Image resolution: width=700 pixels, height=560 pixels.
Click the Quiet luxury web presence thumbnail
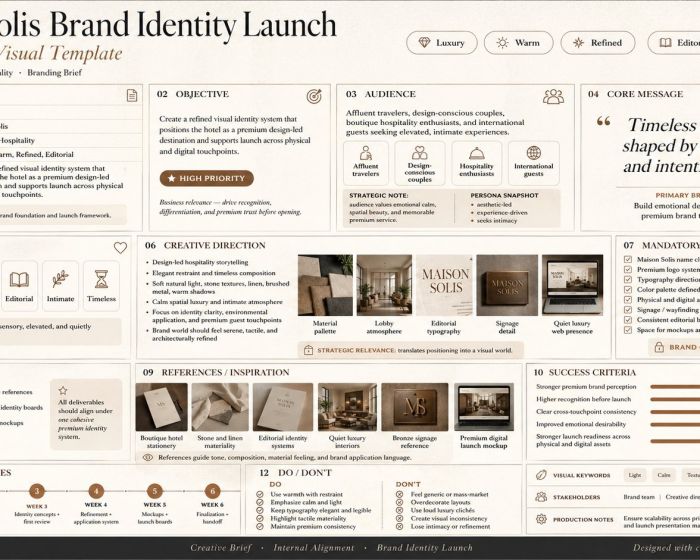pyautogui.click(x=572, y=285)
